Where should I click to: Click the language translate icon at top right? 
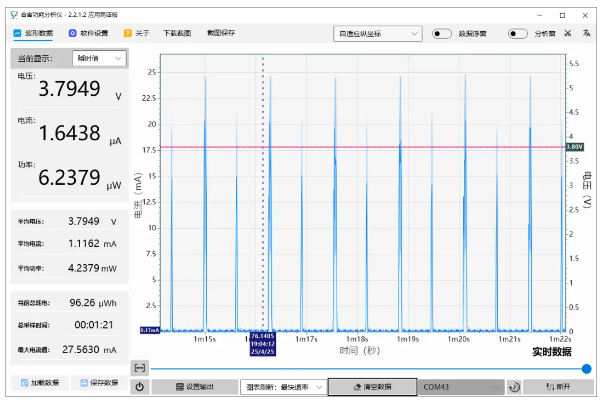click(x=586, y=33)
